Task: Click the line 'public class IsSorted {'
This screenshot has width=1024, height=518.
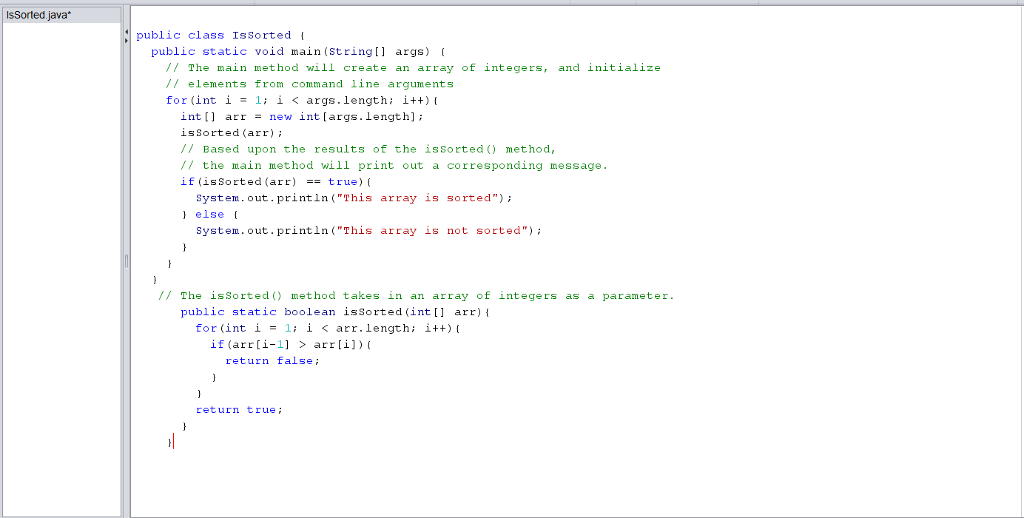Action: (x=221, y=35)
